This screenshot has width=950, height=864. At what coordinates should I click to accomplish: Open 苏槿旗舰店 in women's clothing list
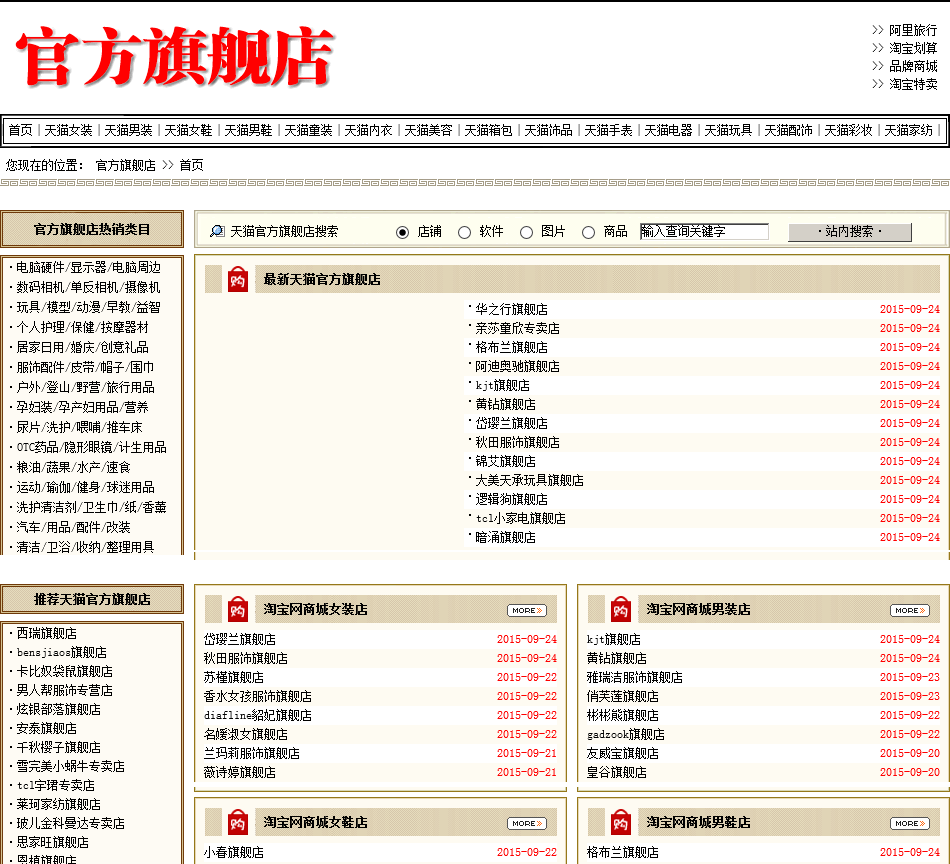[234, 677]
